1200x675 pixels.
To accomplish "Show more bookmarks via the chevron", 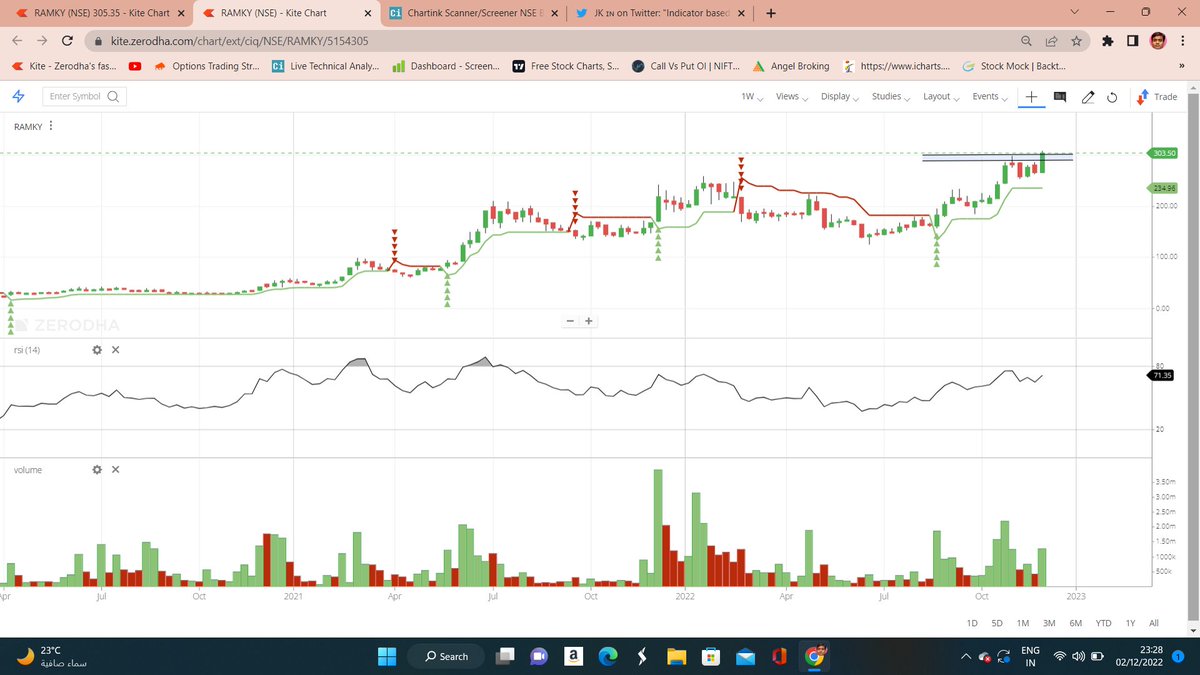I will click(1183, 67).
